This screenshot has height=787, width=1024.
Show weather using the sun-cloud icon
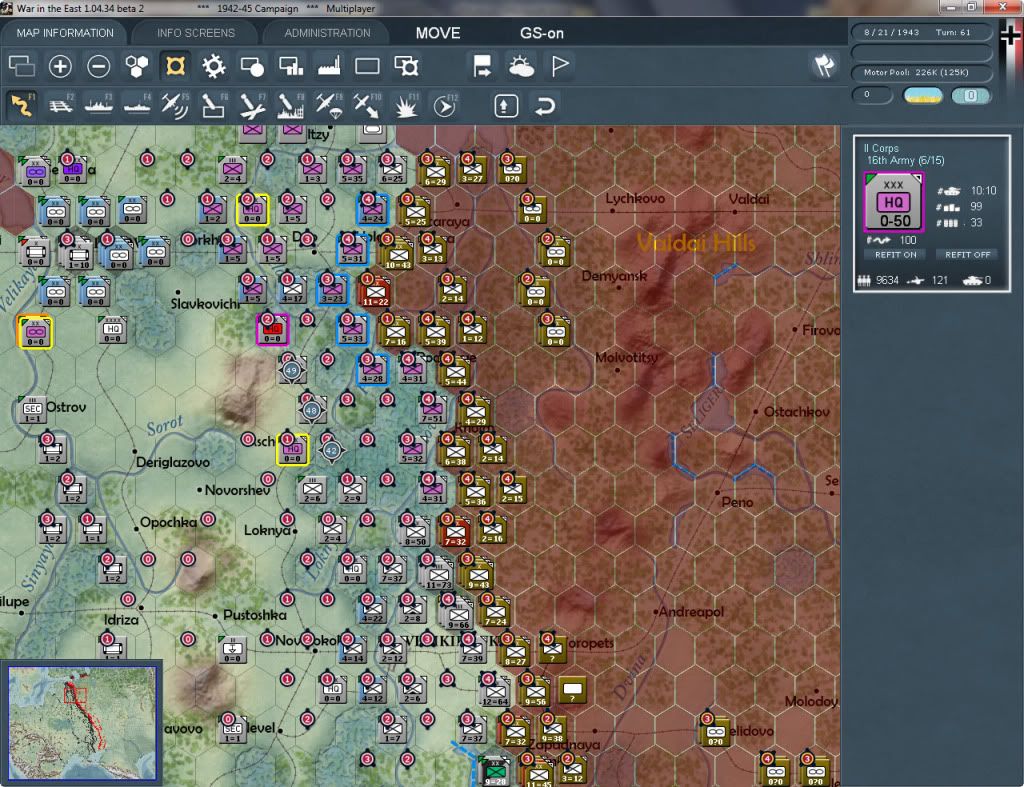point(521,66)
